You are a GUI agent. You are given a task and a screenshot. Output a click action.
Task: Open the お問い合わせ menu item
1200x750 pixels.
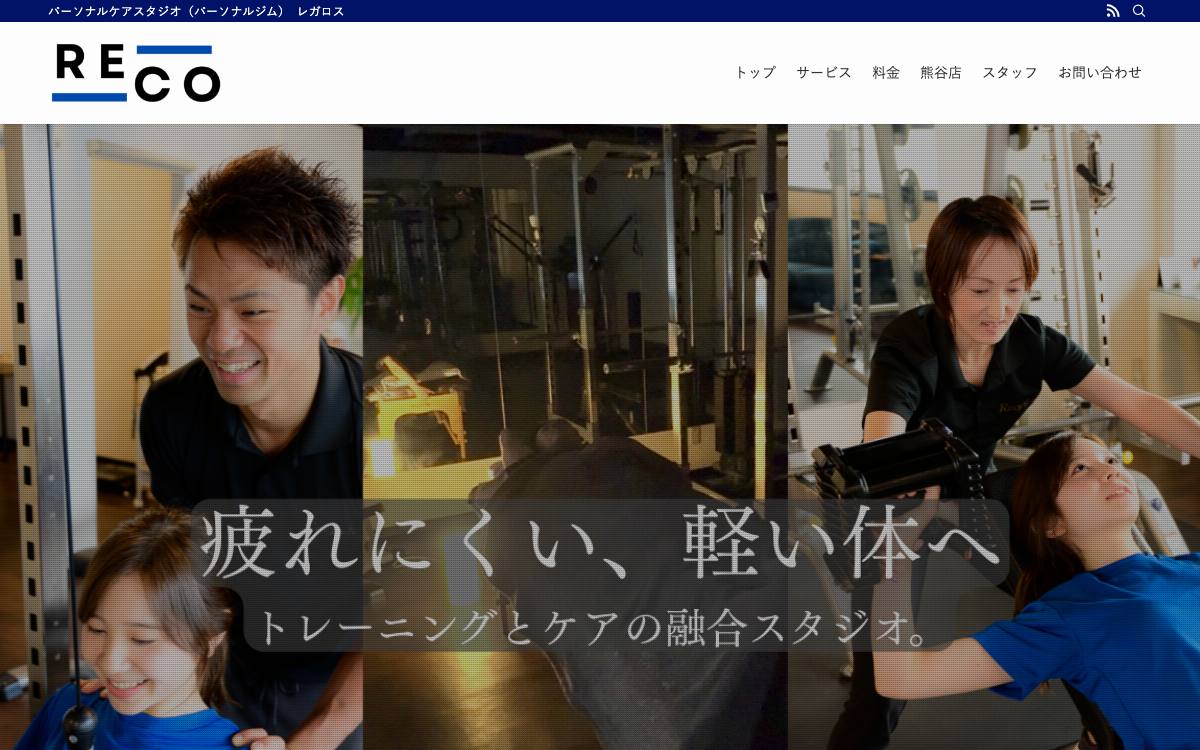(1100, 73)
